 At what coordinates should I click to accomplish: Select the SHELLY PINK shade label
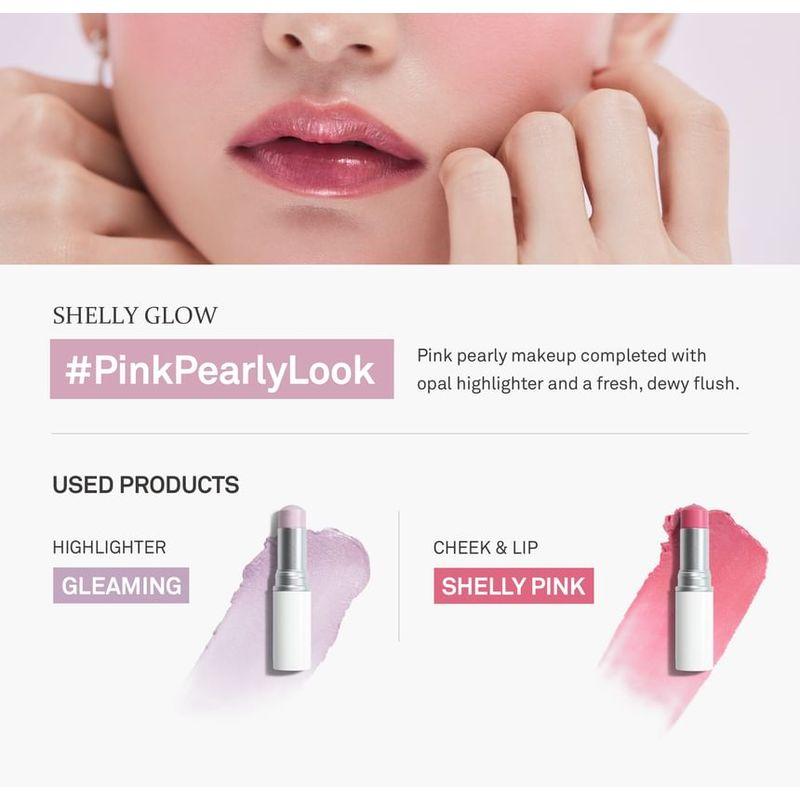[x=514, y=586]
